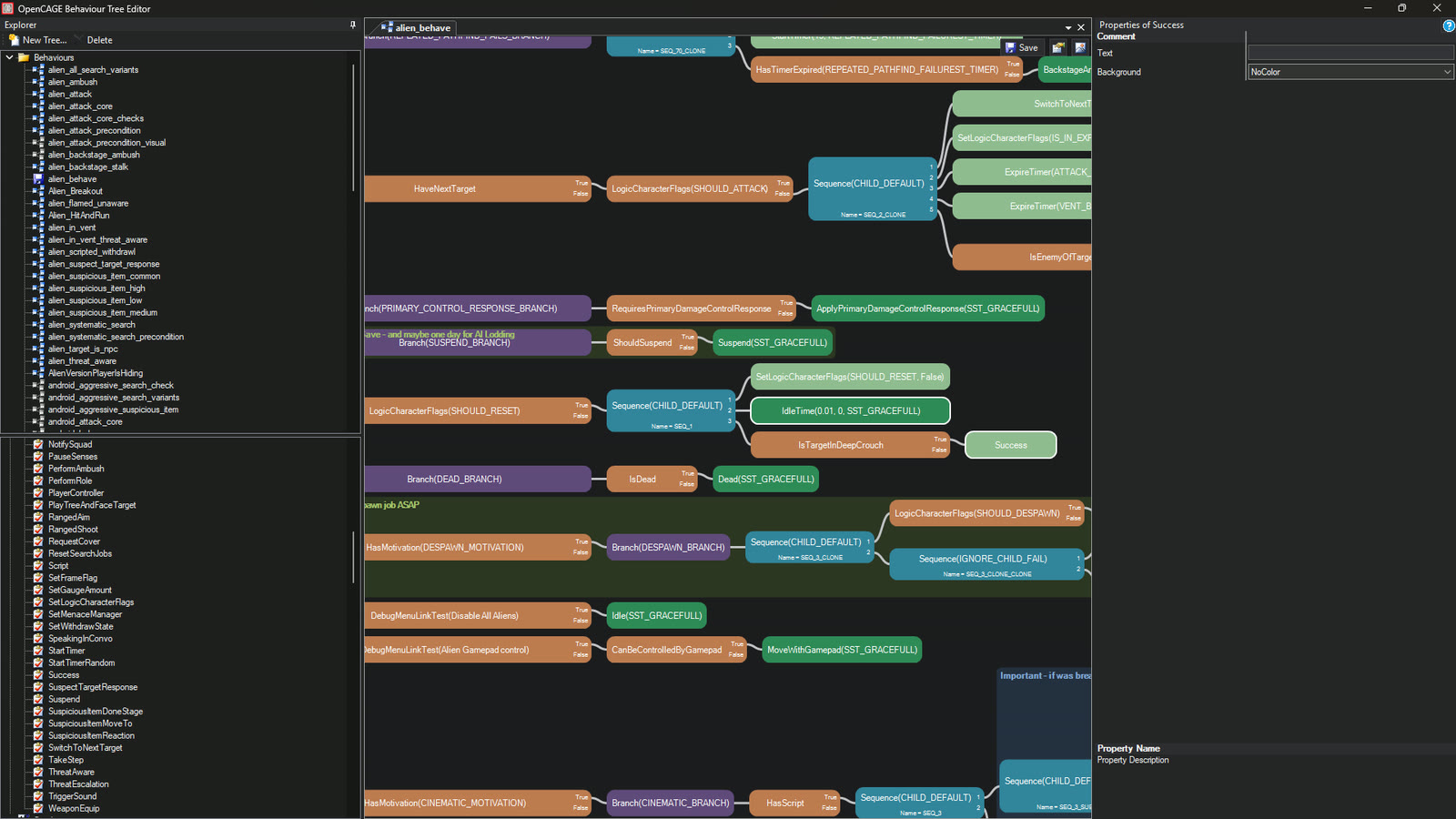Image resolution: width=1456 pixels, height=819 pixels.
Task: Select TakeStep in the node list
Action: click(x=66, y=760)
